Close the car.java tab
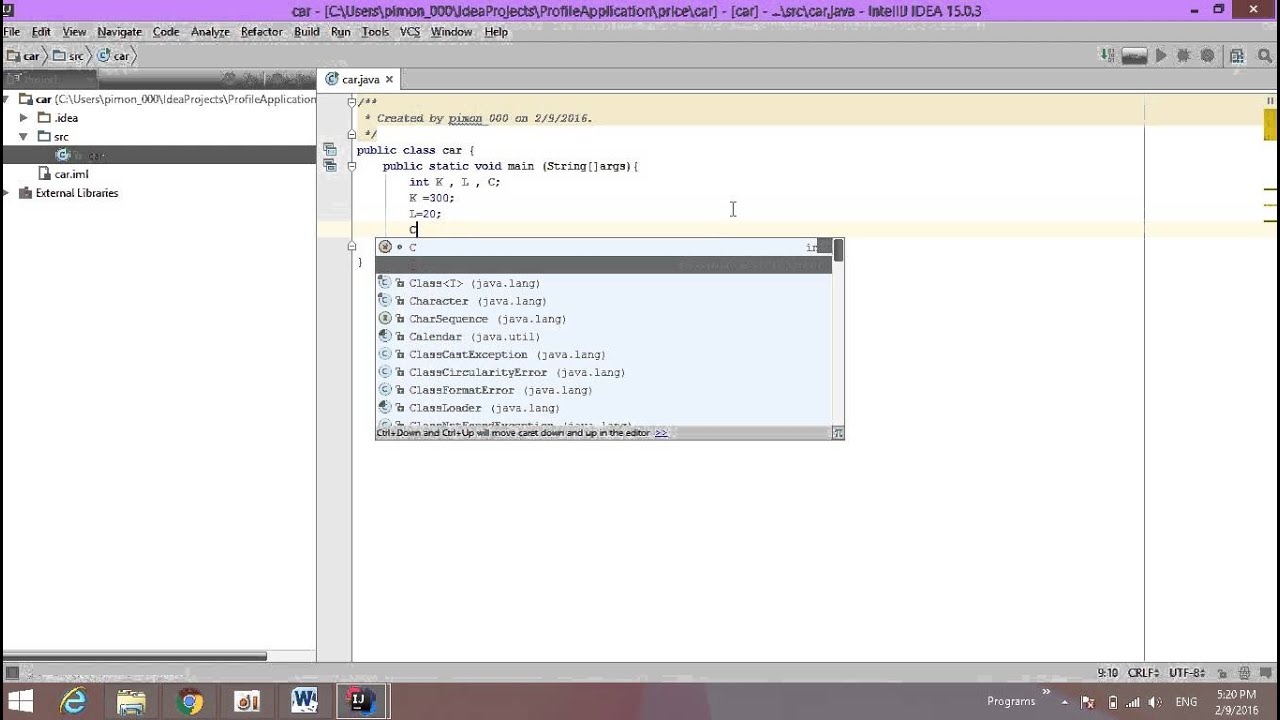Screen dimensions: 1280x720 pos(390,79)
